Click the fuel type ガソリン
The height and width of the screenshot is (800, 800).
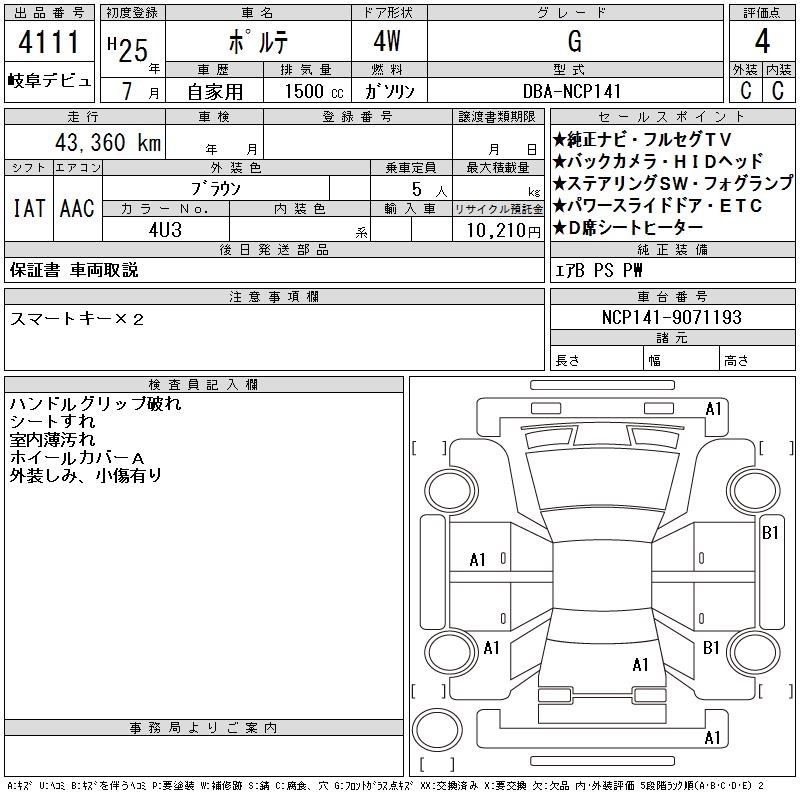pos(389,91)
